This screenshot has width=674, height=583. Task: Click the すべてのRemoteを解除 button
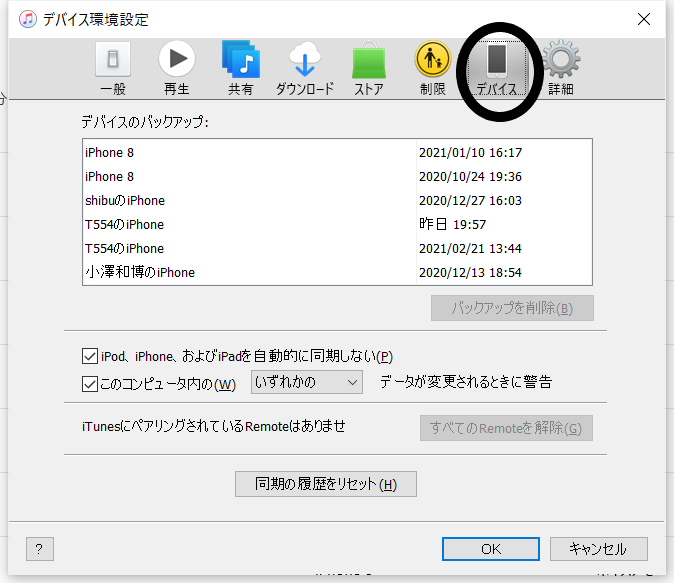(506, 428)
